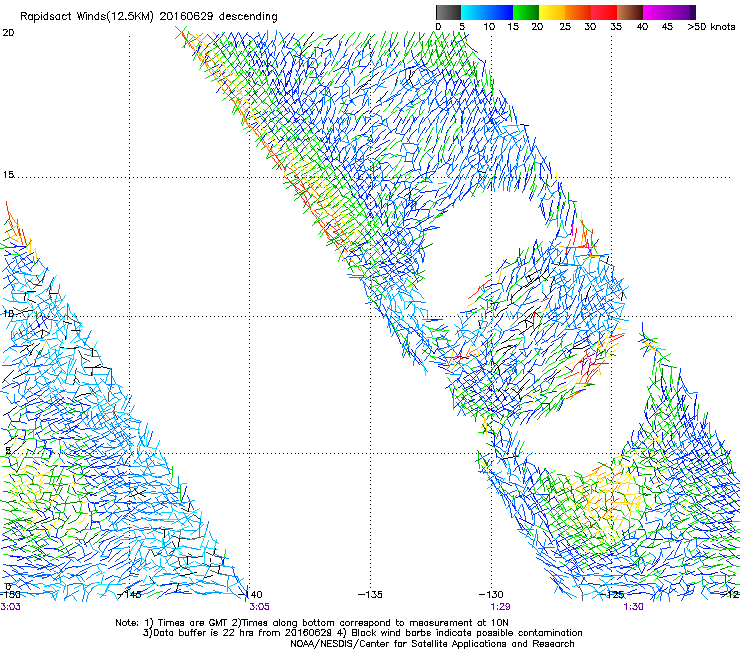This screenshot has width=740, height=650.
Task: Click the longitude label -145
Action: [129, 594]
